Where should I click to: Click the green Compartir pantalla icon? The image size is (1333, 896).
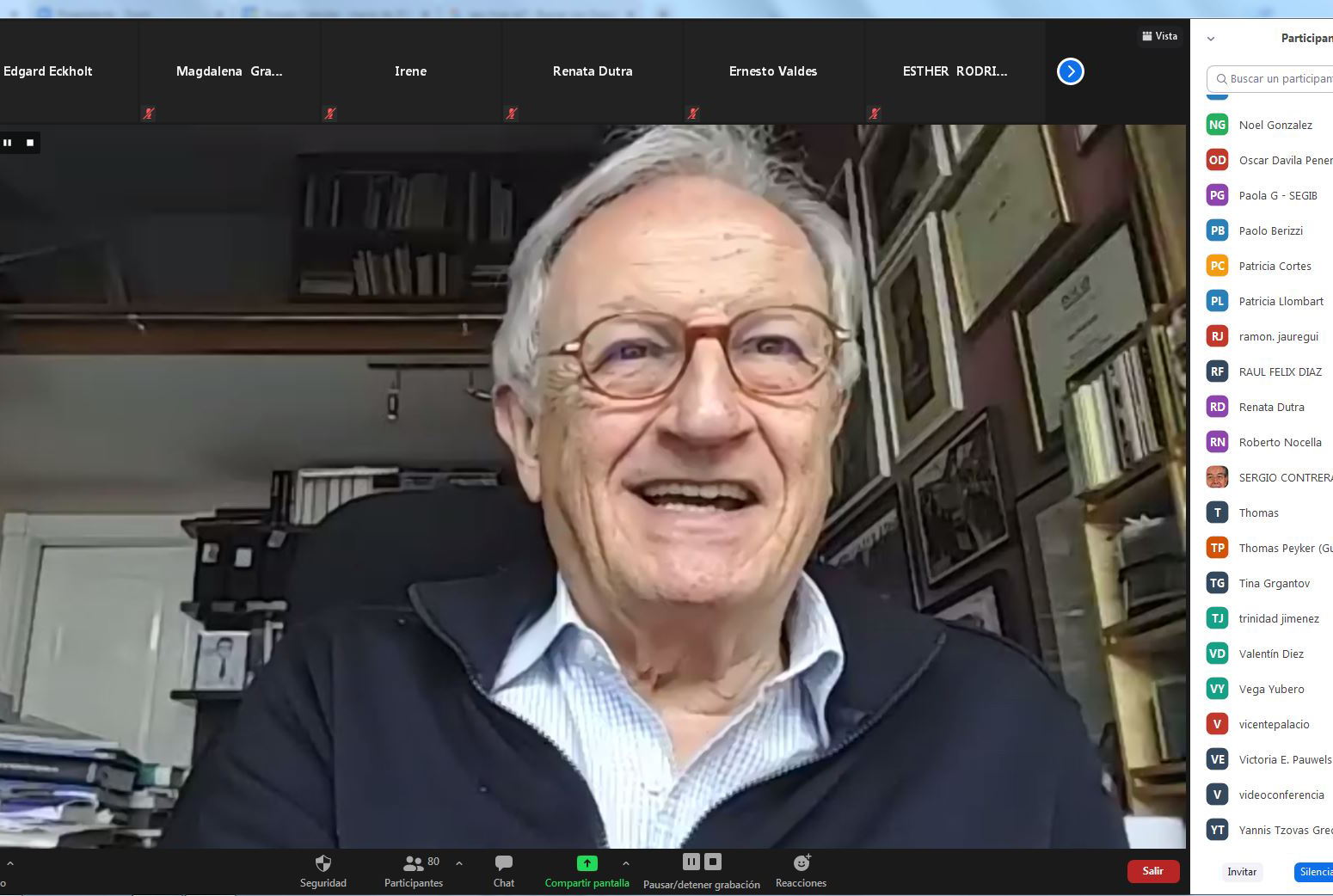pos(587,863)
